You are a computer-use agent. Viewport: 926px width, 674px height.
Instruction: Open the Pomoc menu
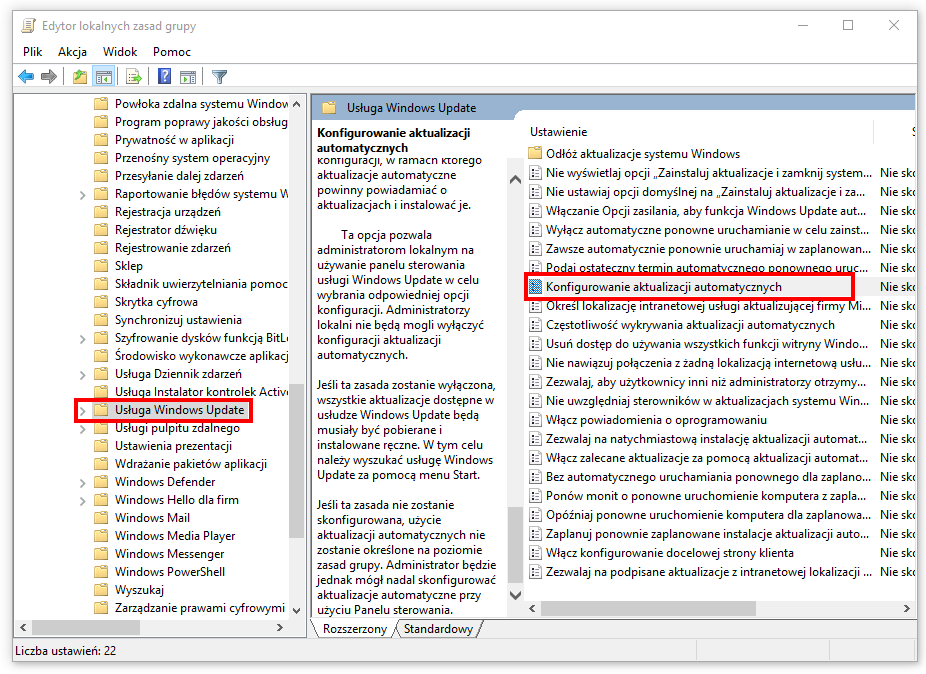tap(172, 52)
